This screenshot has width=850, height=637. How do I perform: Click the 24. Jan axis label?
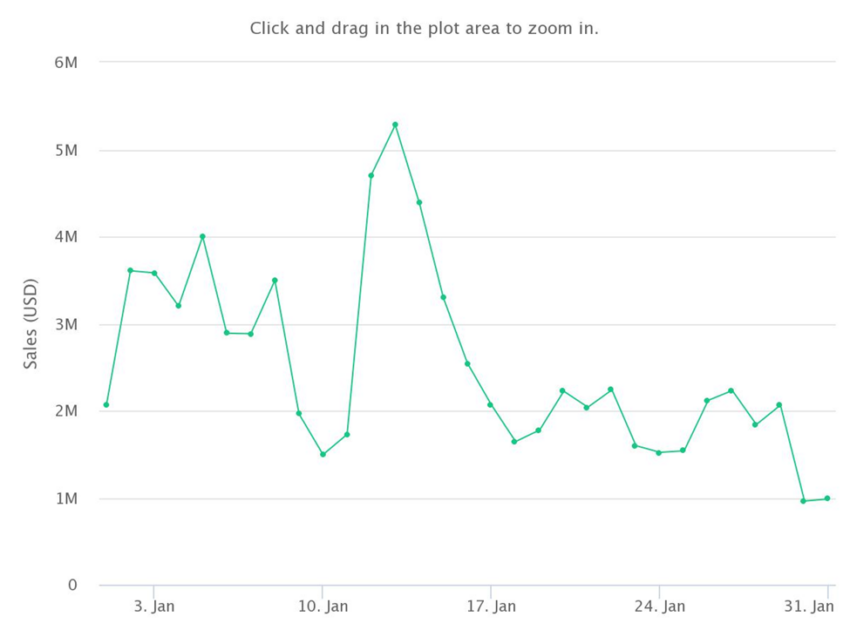660,606
